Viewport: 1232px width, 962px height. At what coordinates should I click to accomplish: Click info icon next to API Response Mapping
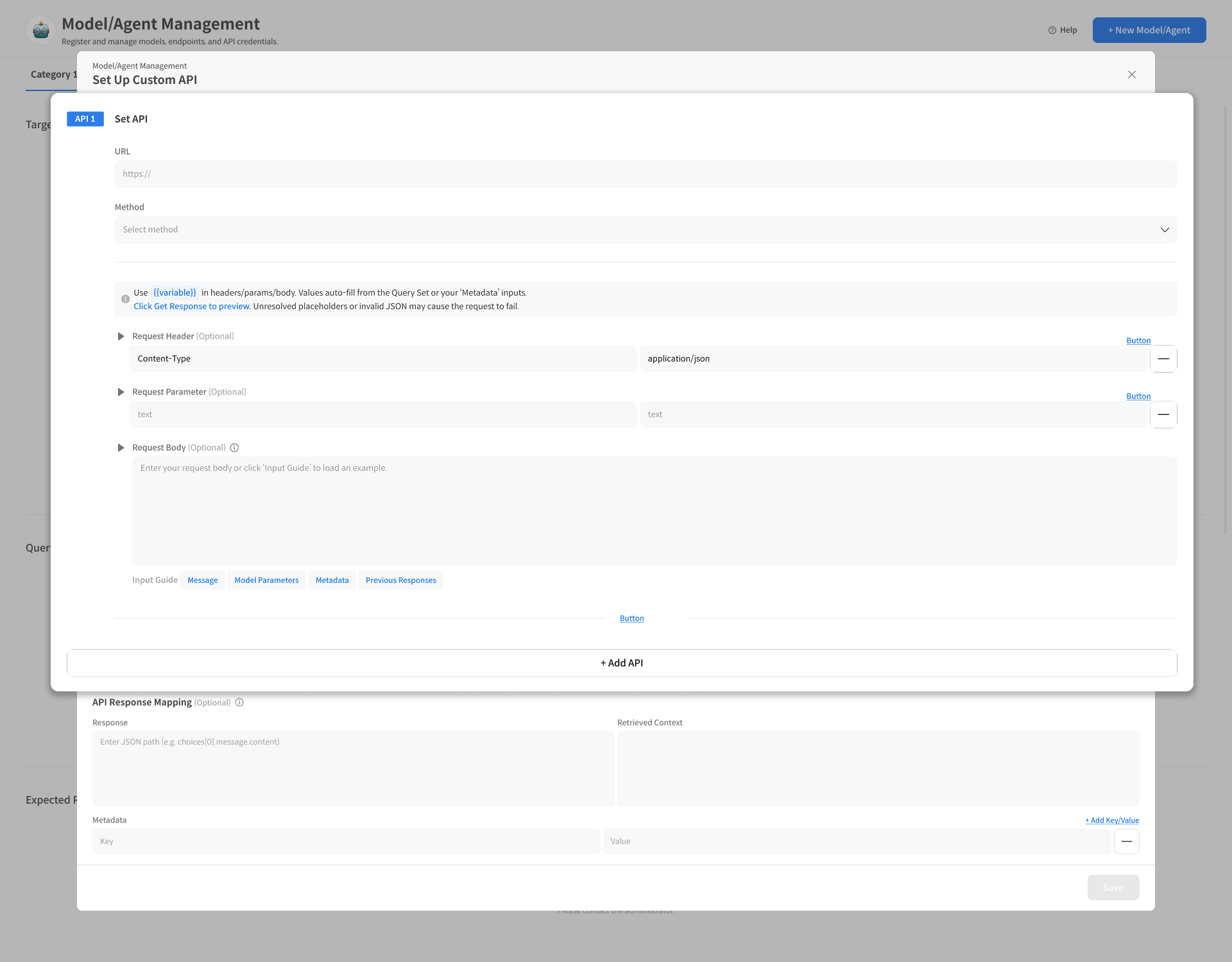click(239, 702)
